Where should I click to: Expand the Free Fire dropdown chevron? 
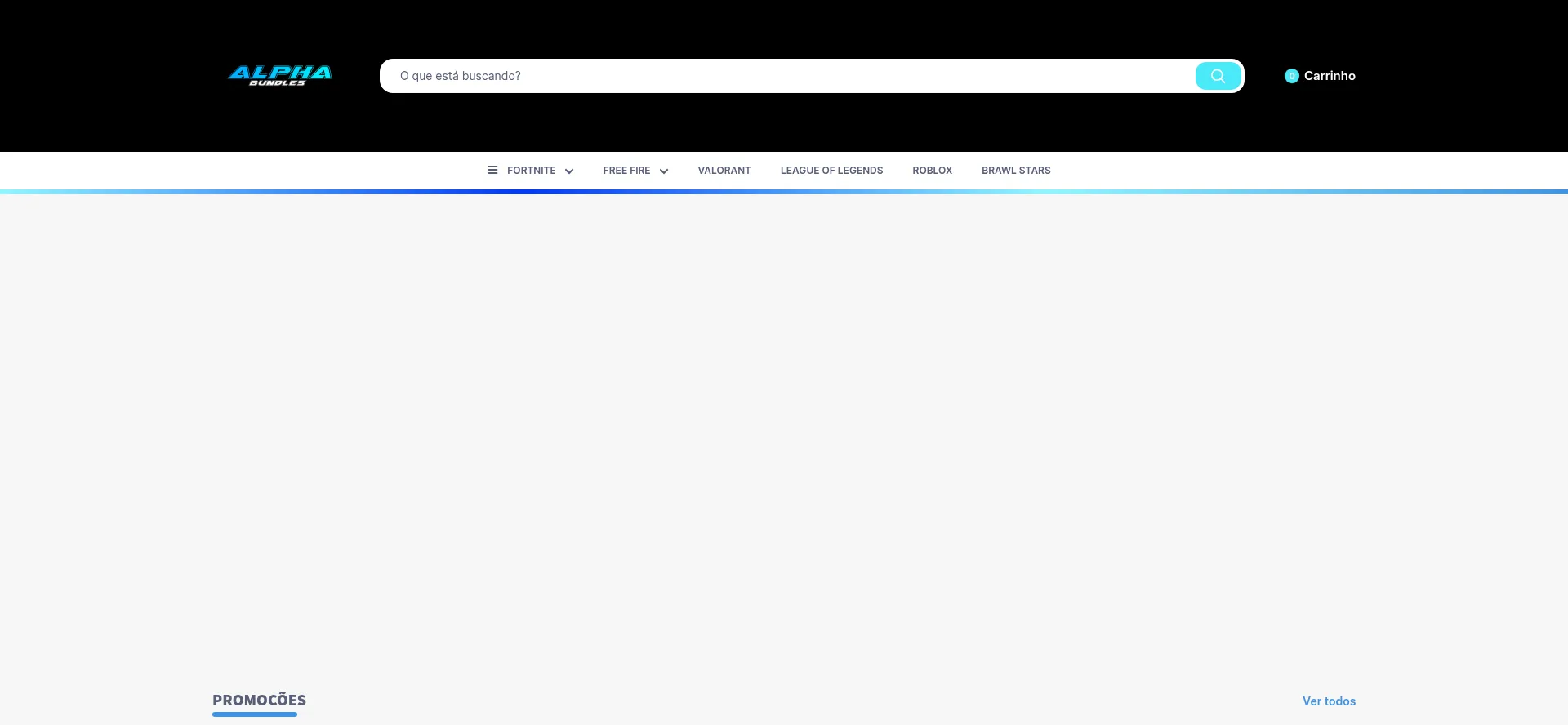[664, 171]
